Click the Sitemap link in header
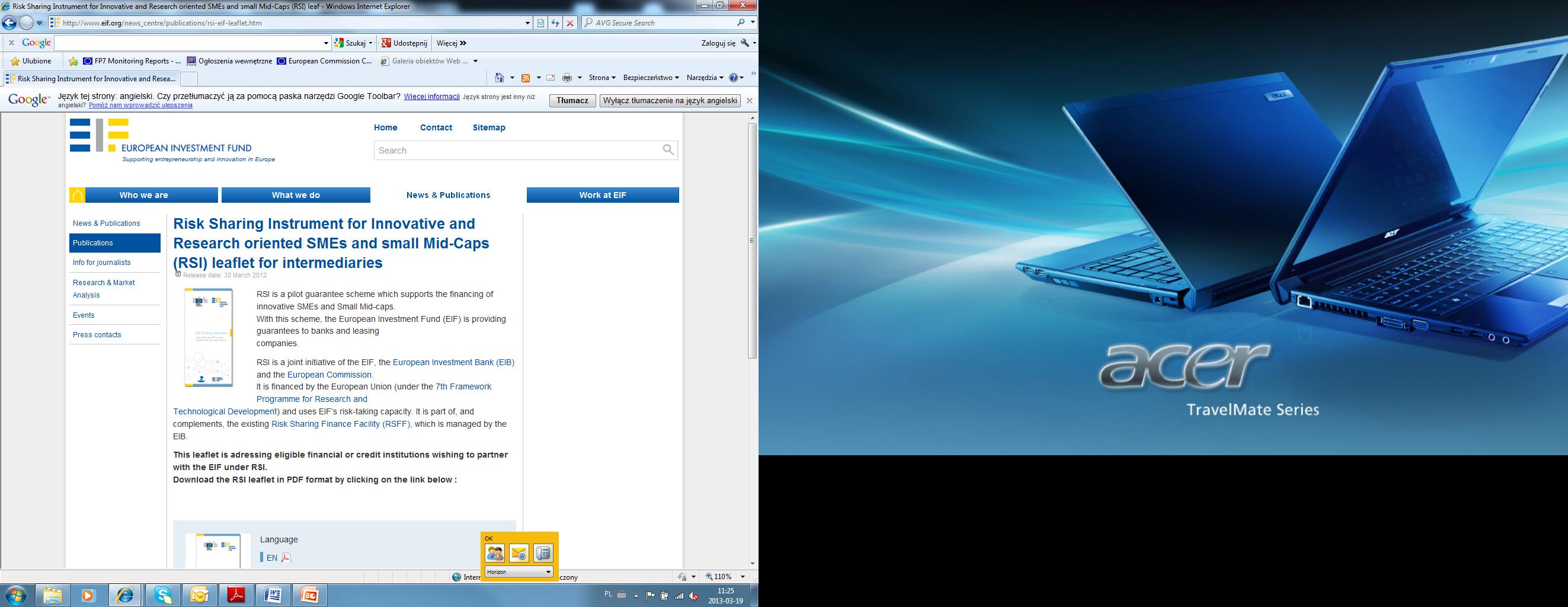The width and height of the screenshot is (1568, 607). (x=489, y=127)
